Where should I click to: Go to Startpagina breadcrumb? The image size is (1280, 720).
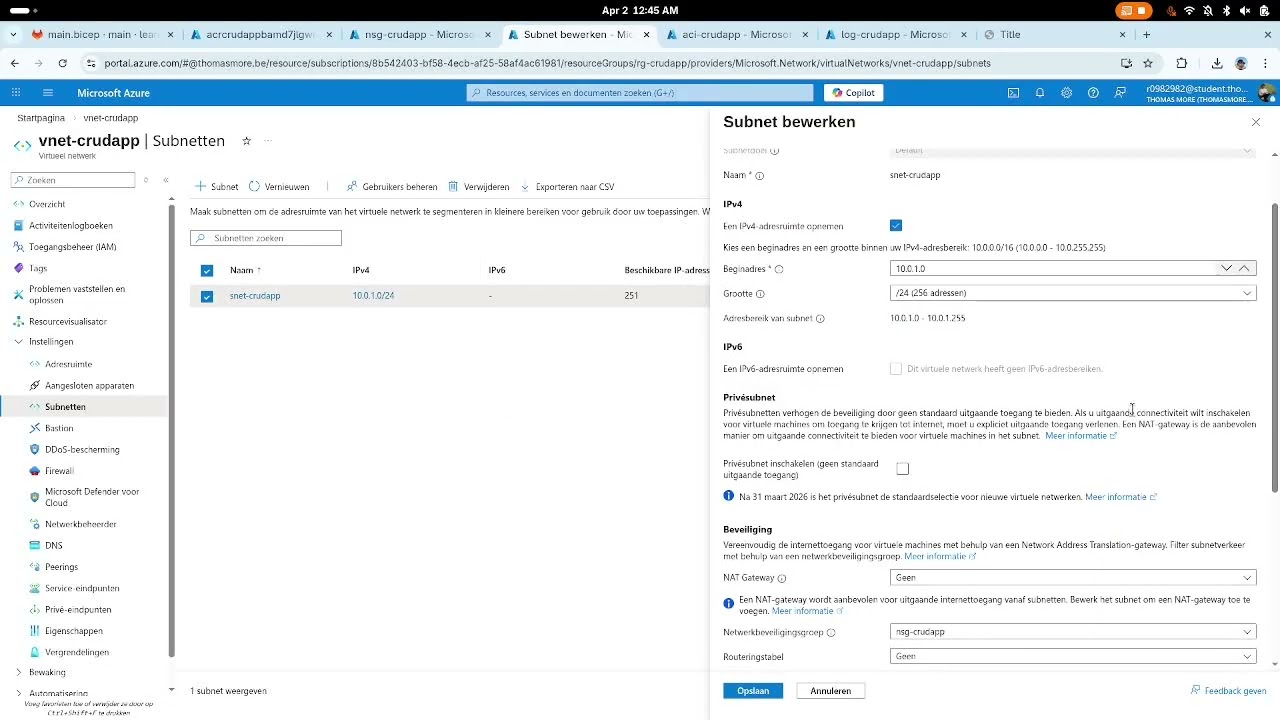tap(40, 118)
